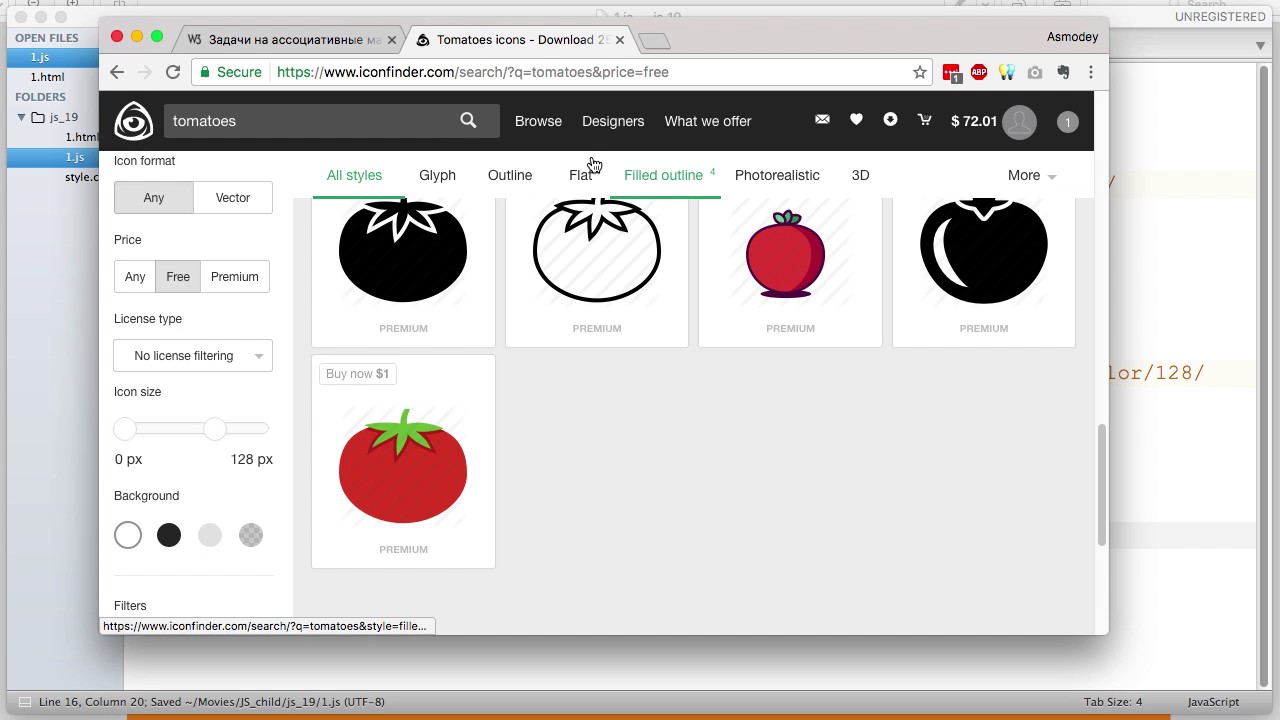The width and height of the screenshot is (1280, 720).
Task: Click the Evernote elephant extension icon
Action: tap(1063, 72)
